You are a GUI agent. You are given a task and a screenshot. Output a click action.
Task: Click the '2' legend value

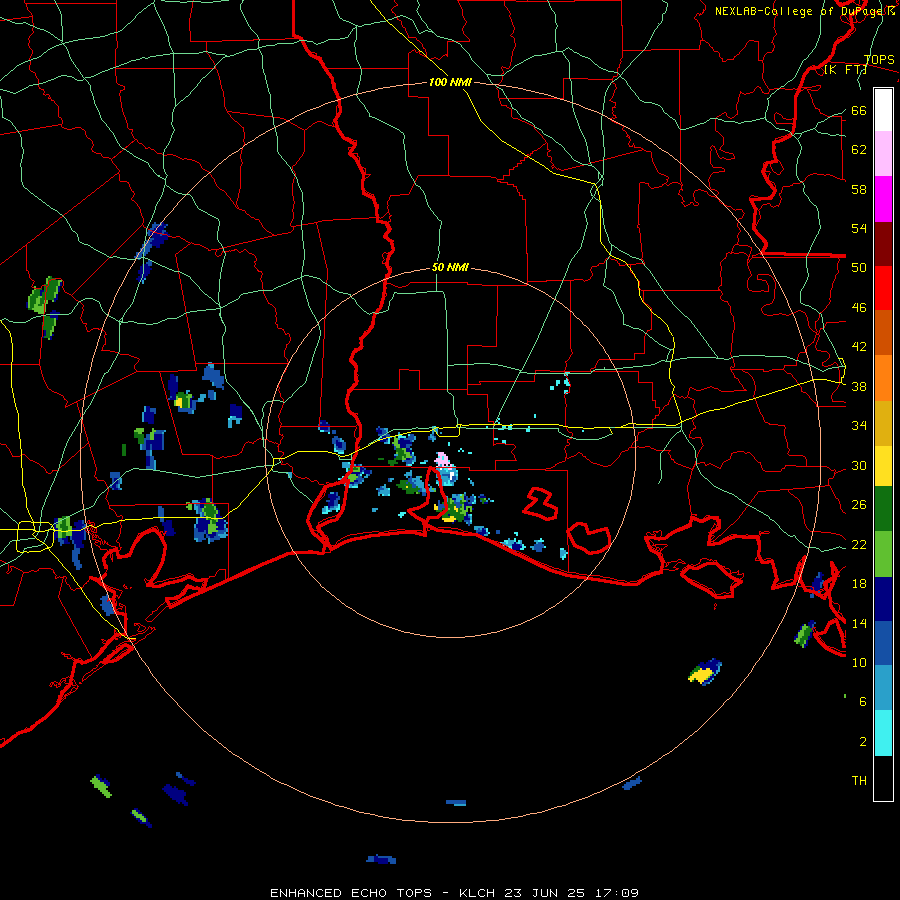point(863,742)
